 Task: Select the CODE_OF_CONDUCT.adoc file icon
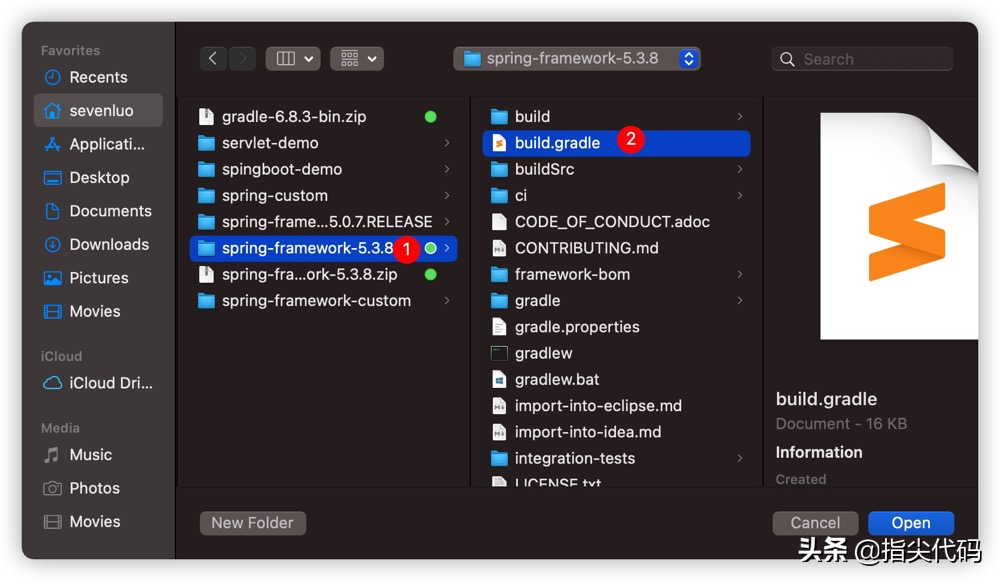point(499,222)
